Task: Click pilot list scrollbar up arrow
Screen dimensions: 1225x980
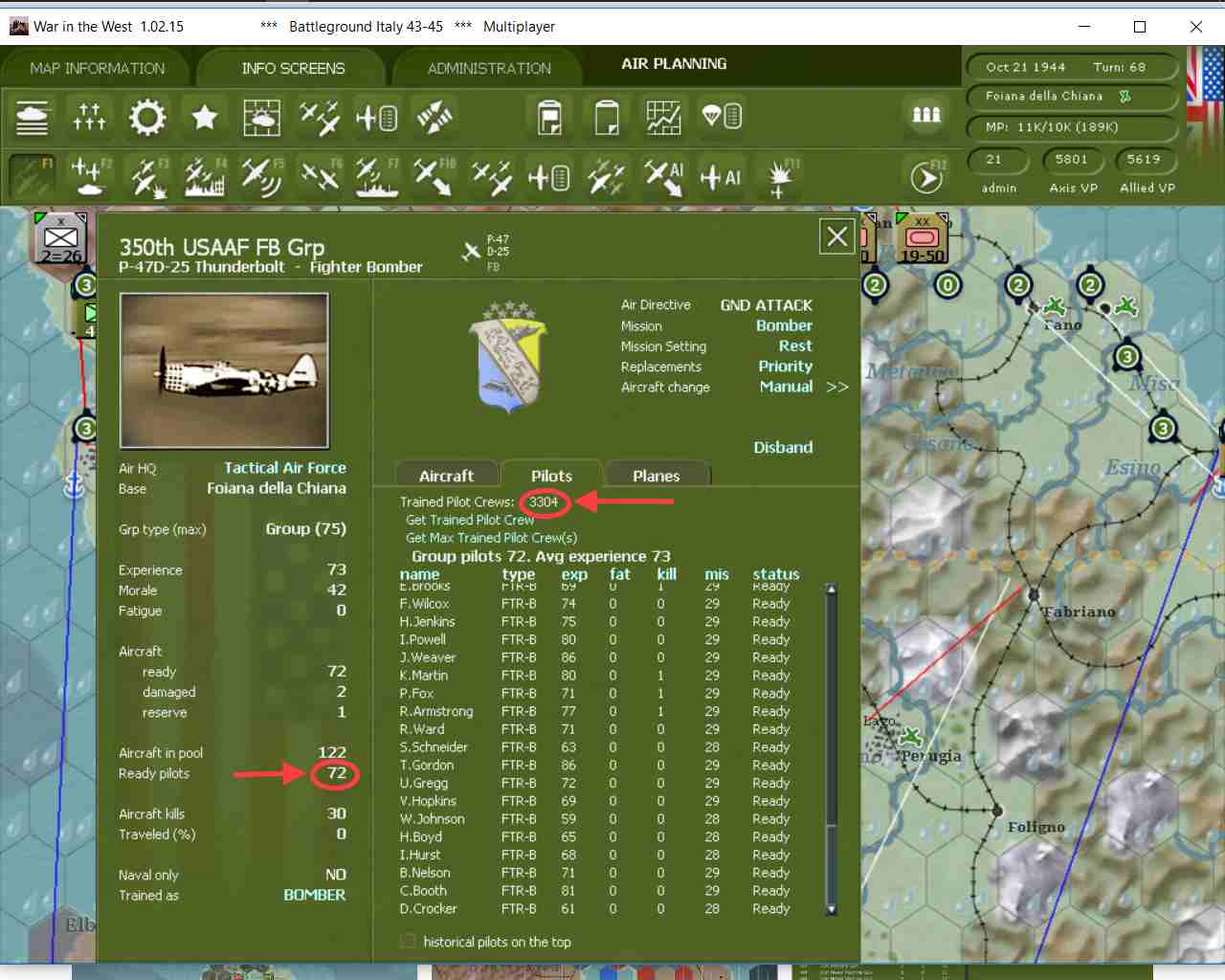Action: (831, 590)
